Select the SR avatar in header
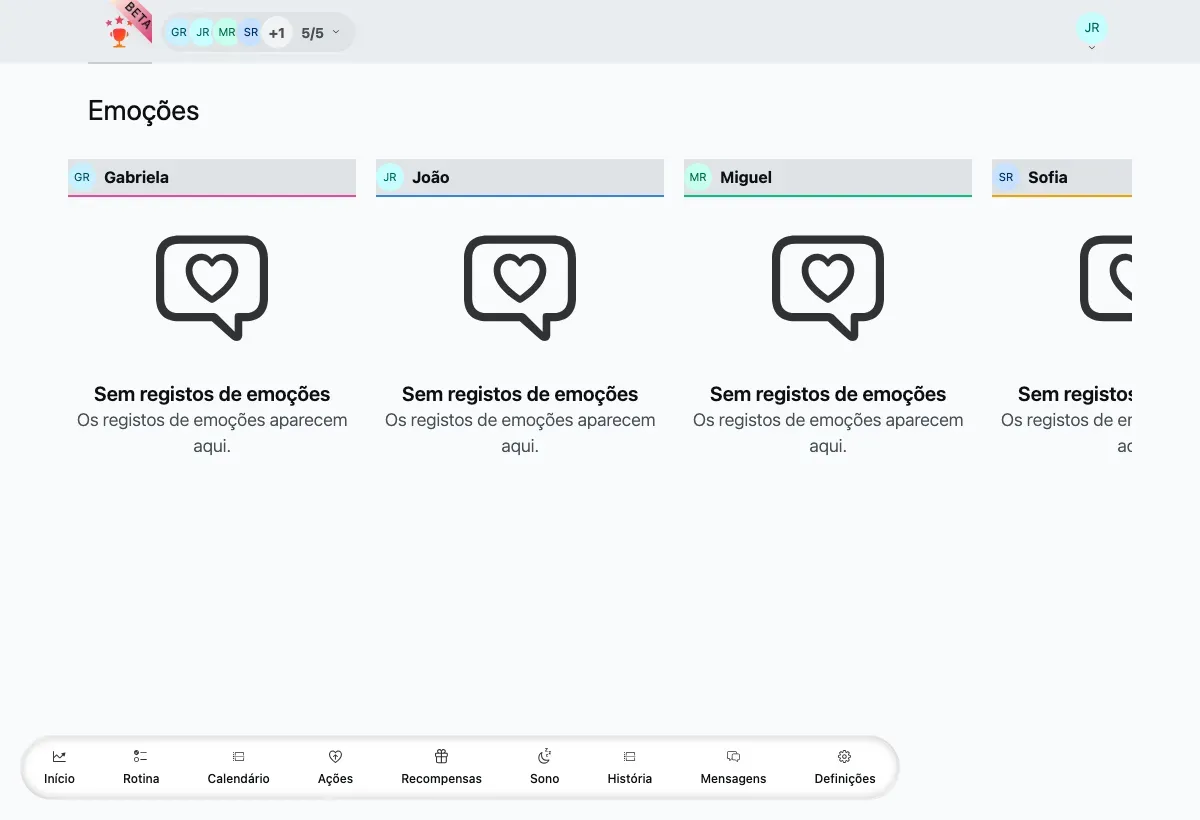The width and height of the screenshot is (1200, 820). coord(251,32)
